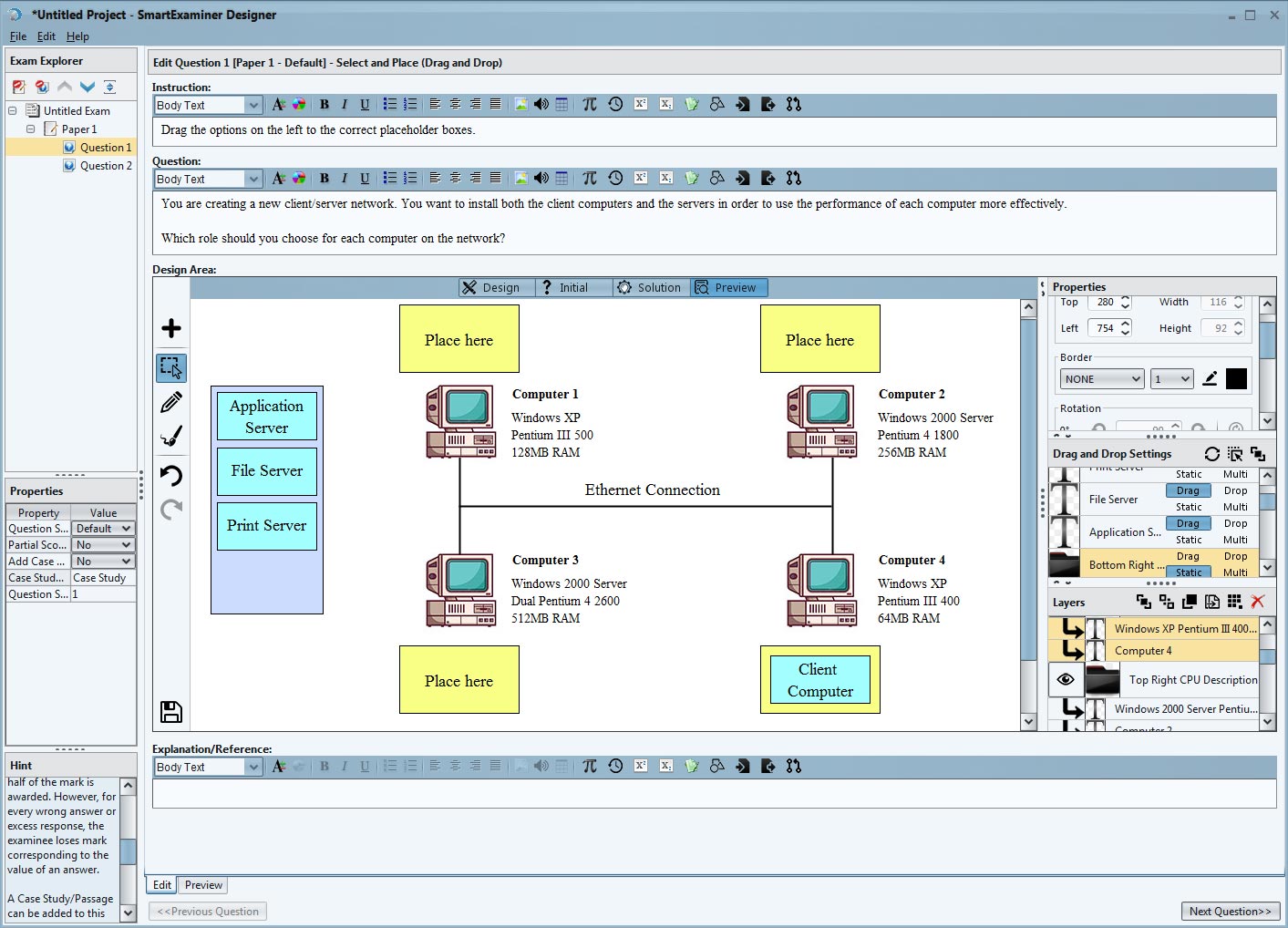Open Body Text style dropdown in Question

[253, 179]
